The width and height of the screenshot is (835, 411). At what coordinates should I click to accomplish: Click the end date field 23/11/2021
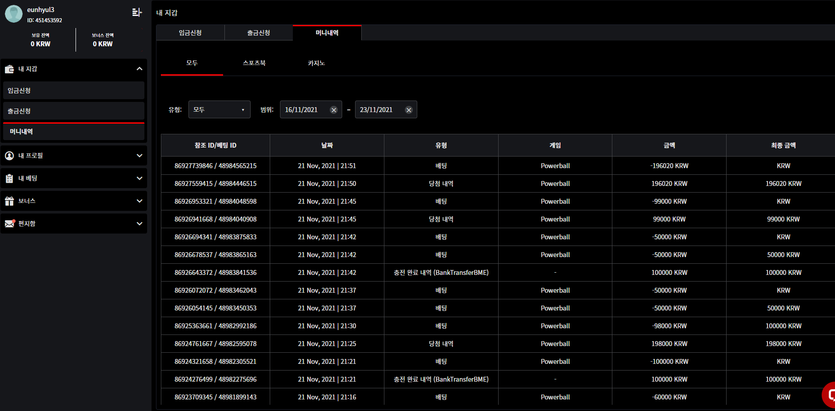(386, 110)
